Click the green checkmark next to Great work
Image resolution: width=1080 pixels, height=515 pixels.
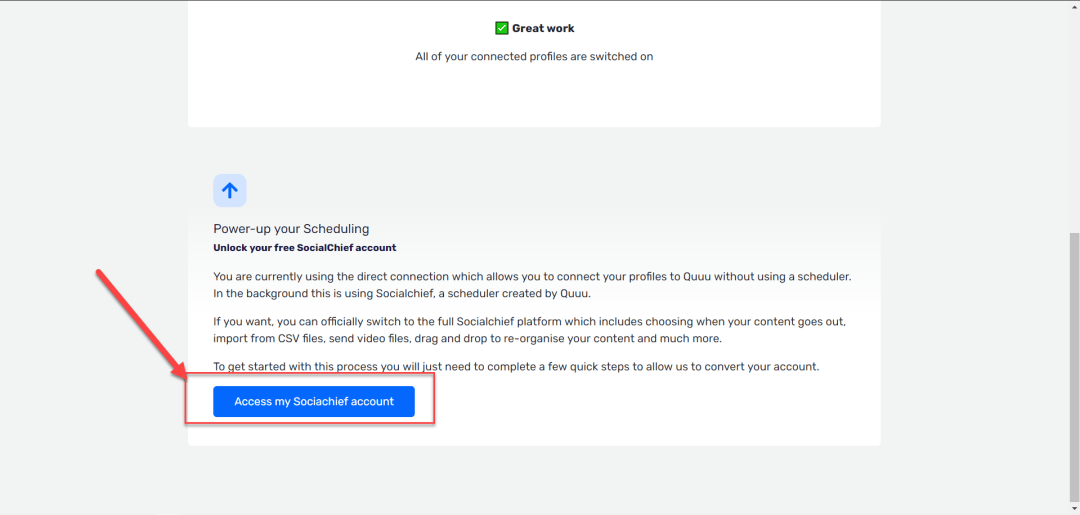click(x=501, y=28)
